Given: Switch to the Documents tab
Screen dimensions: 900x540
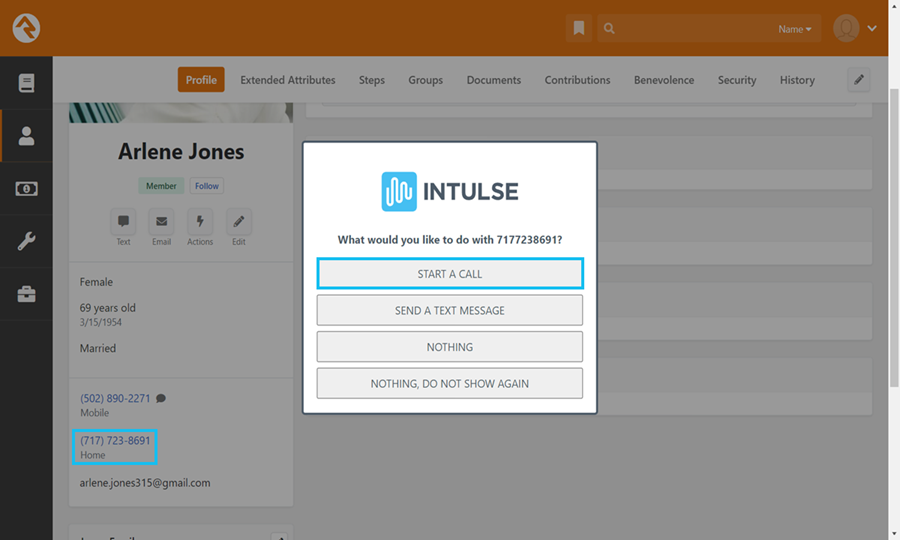Looking at the screenshot, I should (494, 80).
